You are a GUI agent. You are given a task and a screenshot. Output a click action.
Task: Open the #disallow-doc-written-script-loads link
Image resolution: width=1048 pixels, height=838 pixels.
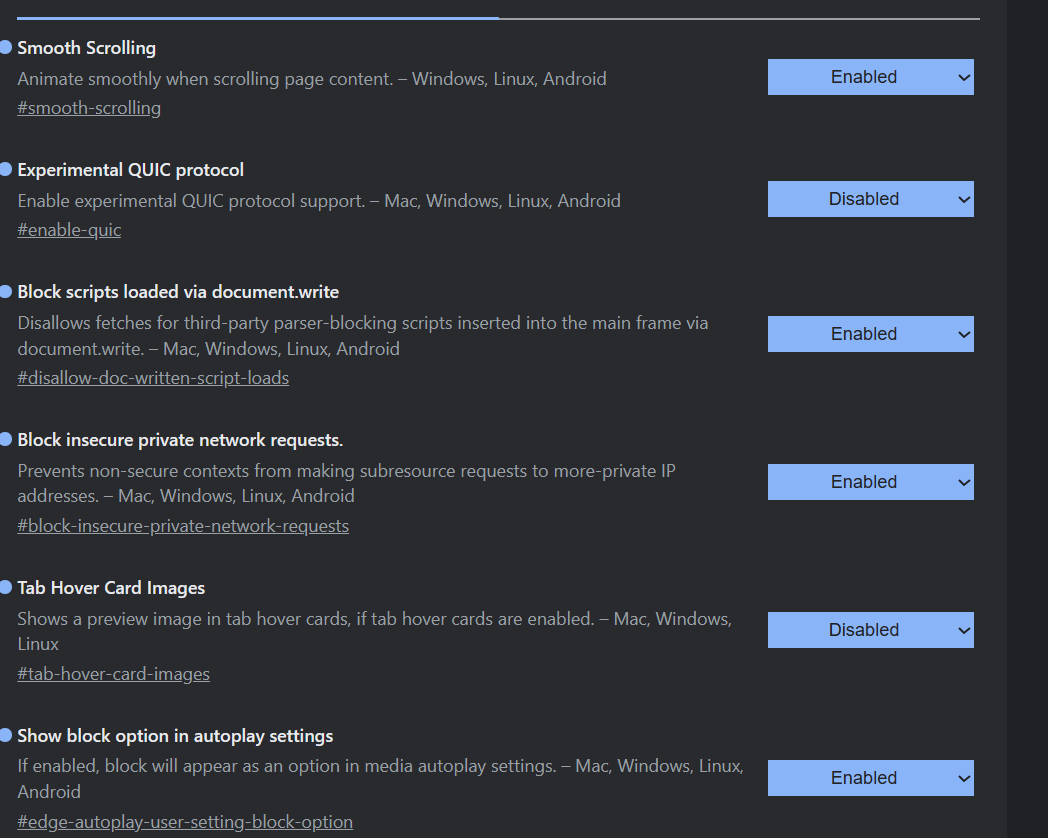click(x=153, y=378)
